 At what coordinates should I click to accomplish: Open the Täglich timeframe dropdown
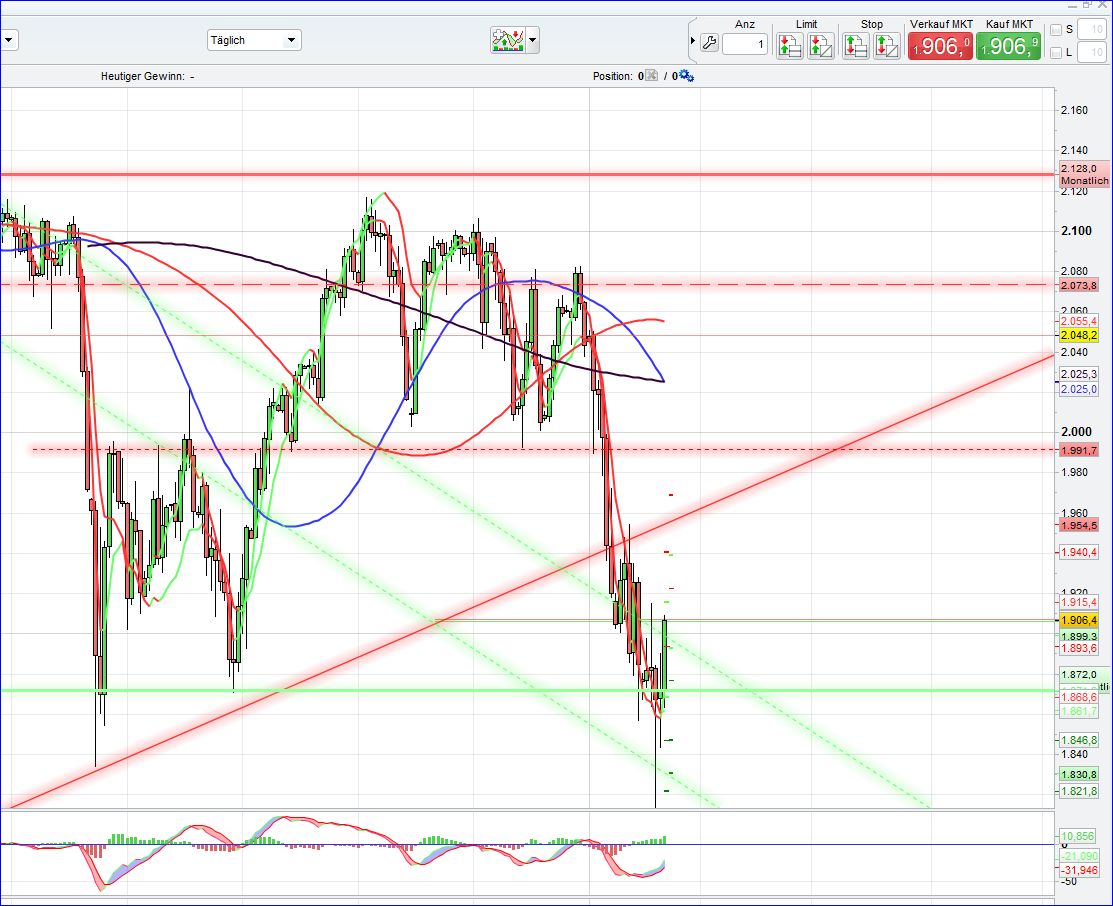(x=254, y=40)
